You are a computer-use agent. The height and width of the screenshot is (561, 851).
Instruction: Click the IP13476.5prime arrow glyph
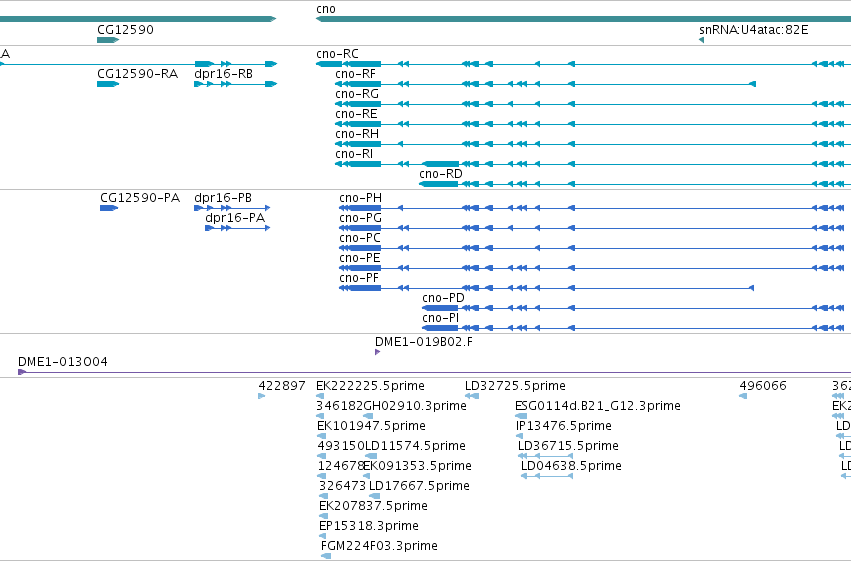pos(519,437)
